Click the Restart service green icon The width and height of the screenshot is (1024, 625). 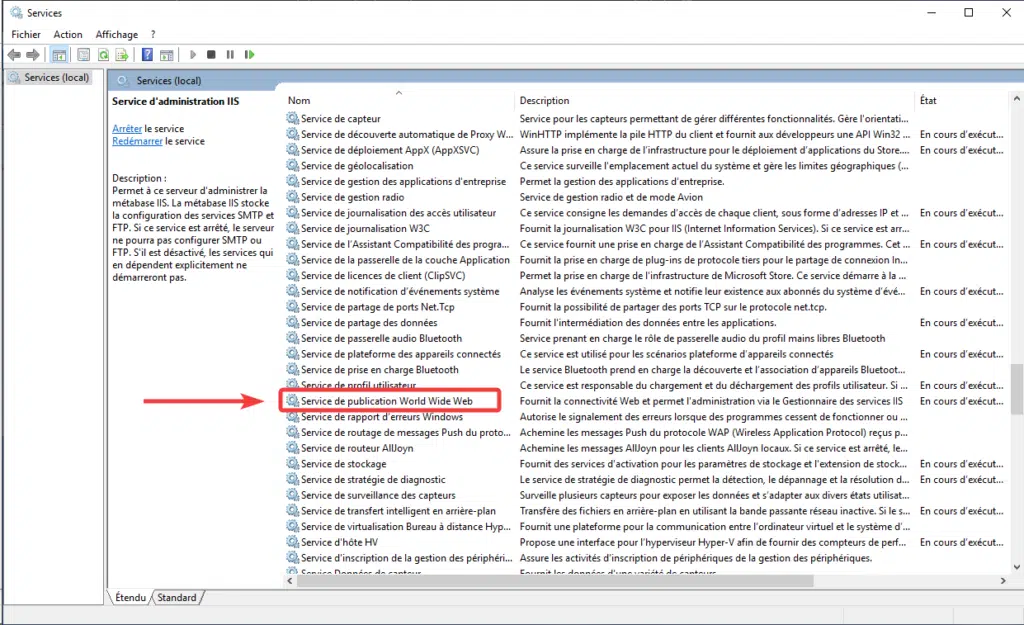pyautogui.click(x=249, y=55)
